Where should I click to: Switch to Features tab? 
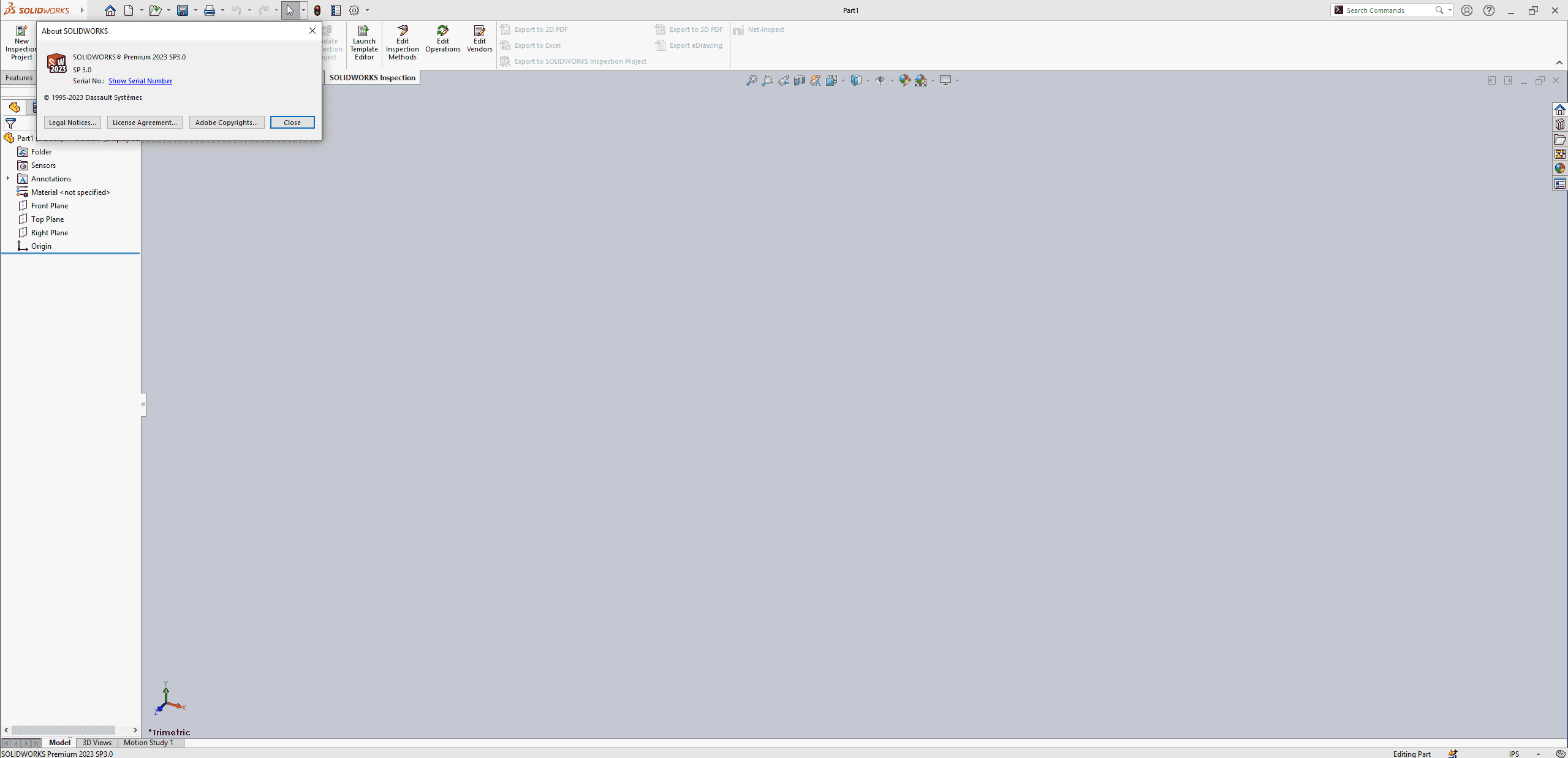point(19,78)
